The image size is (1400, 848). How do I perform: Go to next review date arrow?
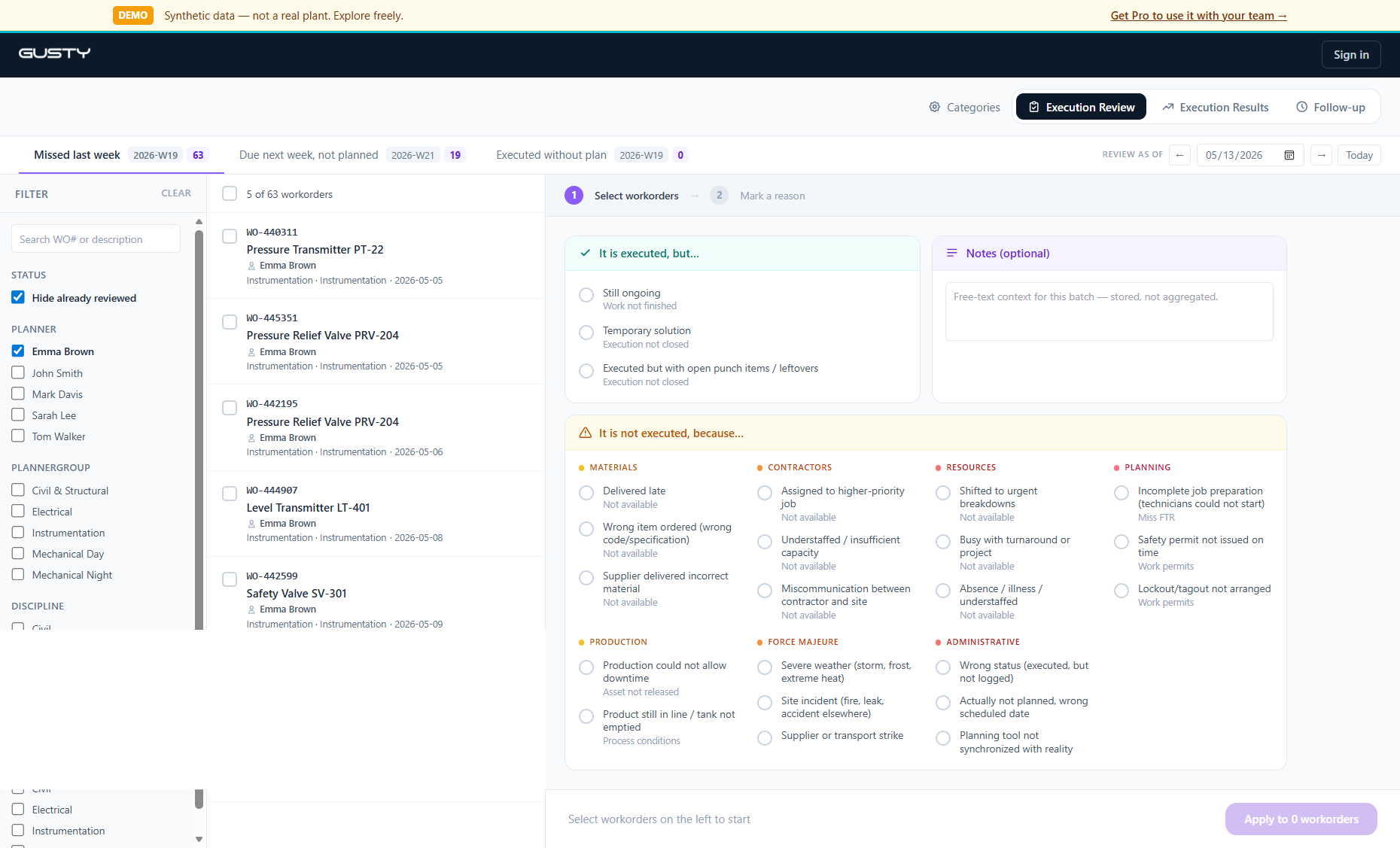[x=1321, y=155]
